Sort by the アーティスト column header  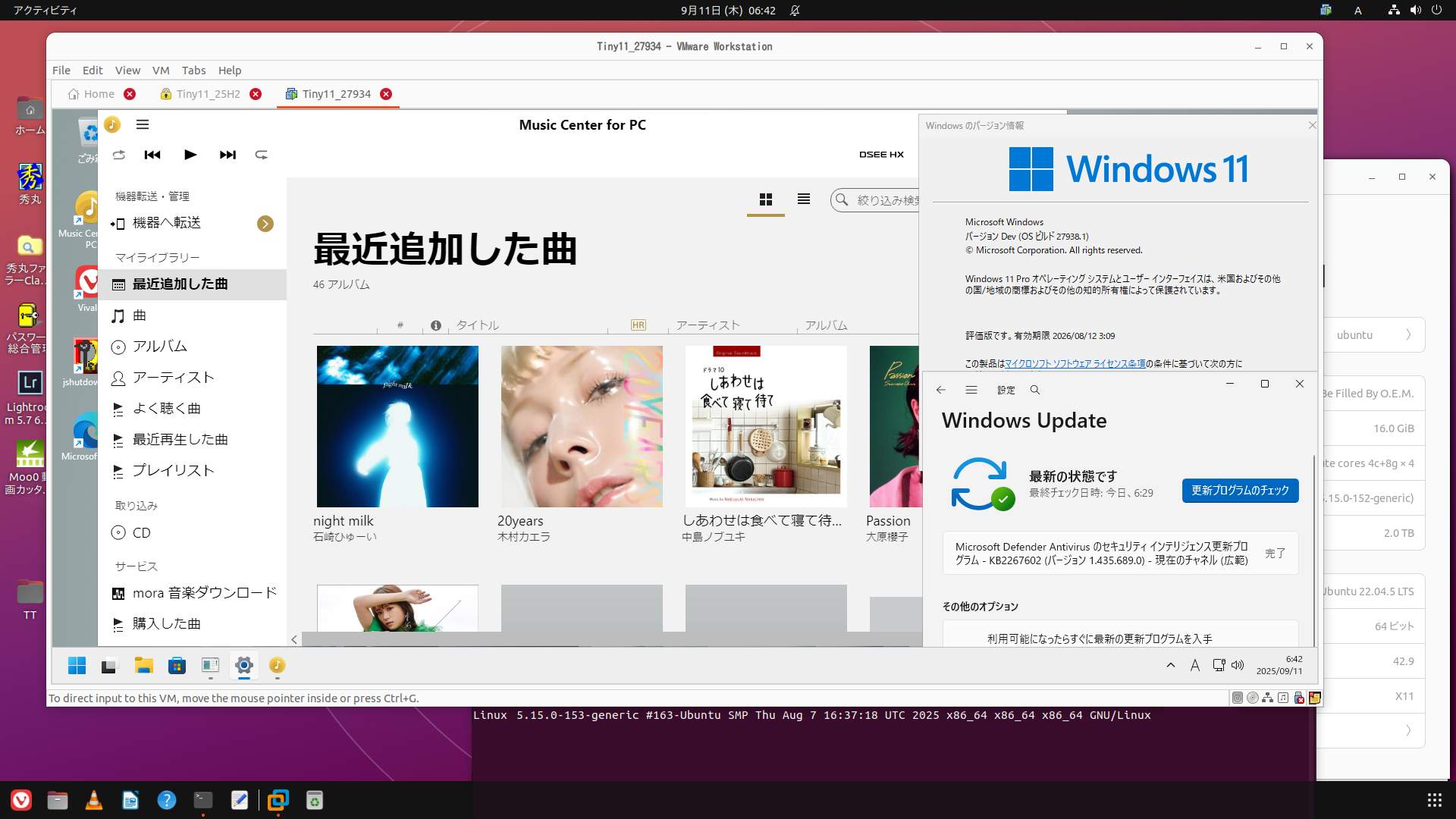click(708, 325)
